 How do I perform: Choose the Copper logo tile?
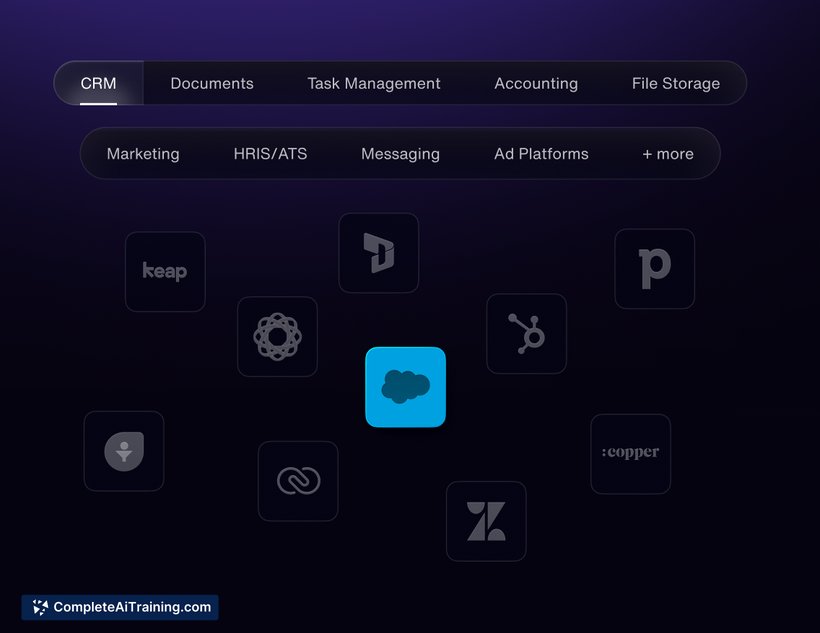point(631,454)
